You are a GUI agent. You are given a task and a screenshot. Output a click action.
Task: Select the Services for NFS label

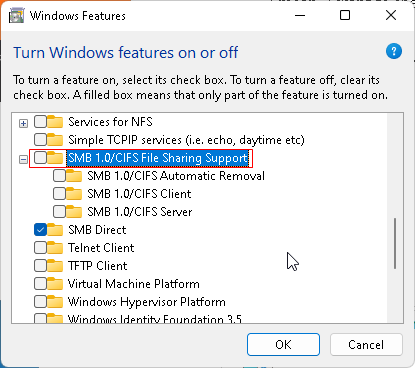pos(110,122)
